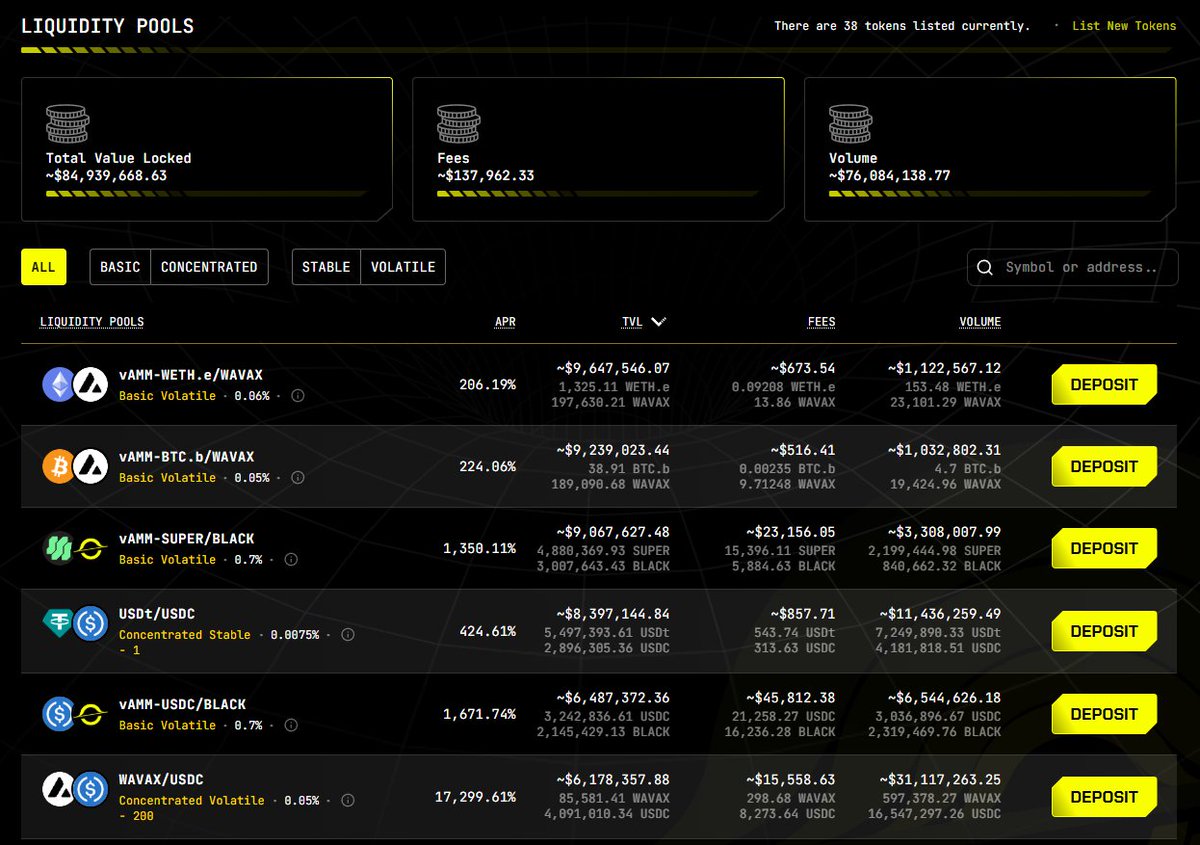Click the Fees coins icon
This screenshot has width=1200, height=845.
458,125
